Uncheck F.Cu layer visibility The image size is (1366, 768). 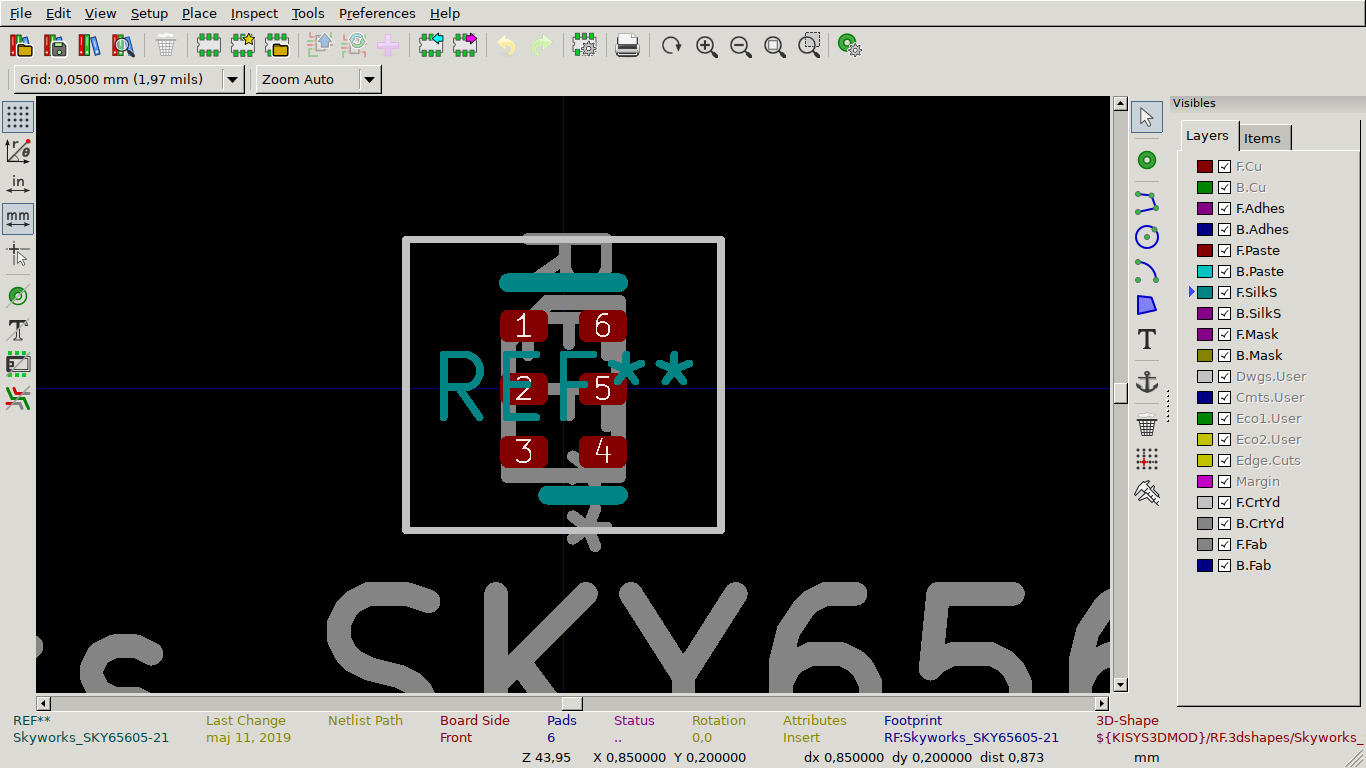pyautogui.click(x=1224, y=166)
